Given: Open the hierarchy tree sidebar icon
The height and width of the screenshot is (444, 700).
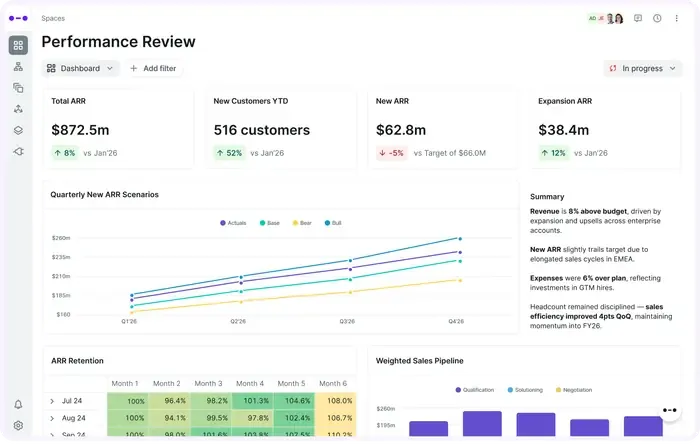Looking at the screenshot, I should [x=18, y=66].
